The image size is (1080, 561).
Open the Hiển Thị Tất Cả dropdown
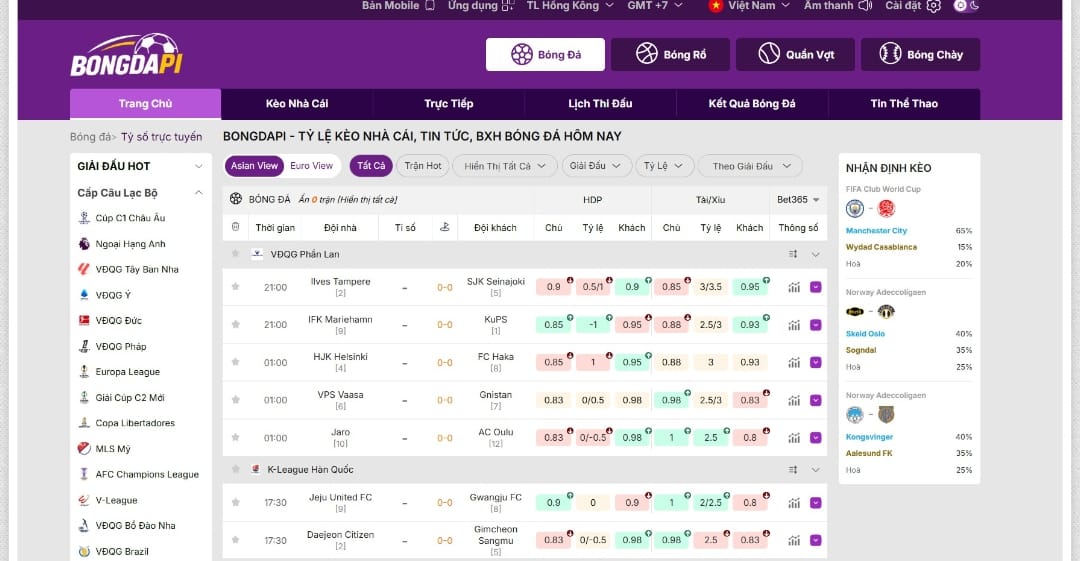click(504, 166)
